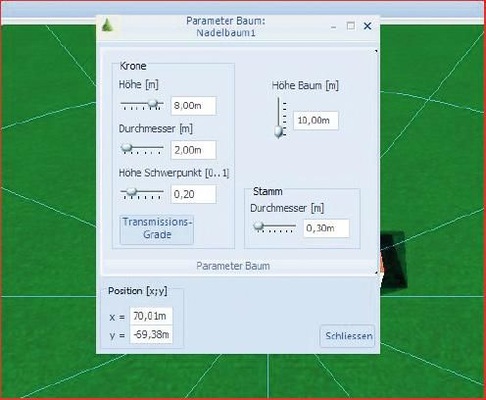Click the Stamm Durchmesser slider handle
This screenshot has height=400, width=486.
pos(259,226)
